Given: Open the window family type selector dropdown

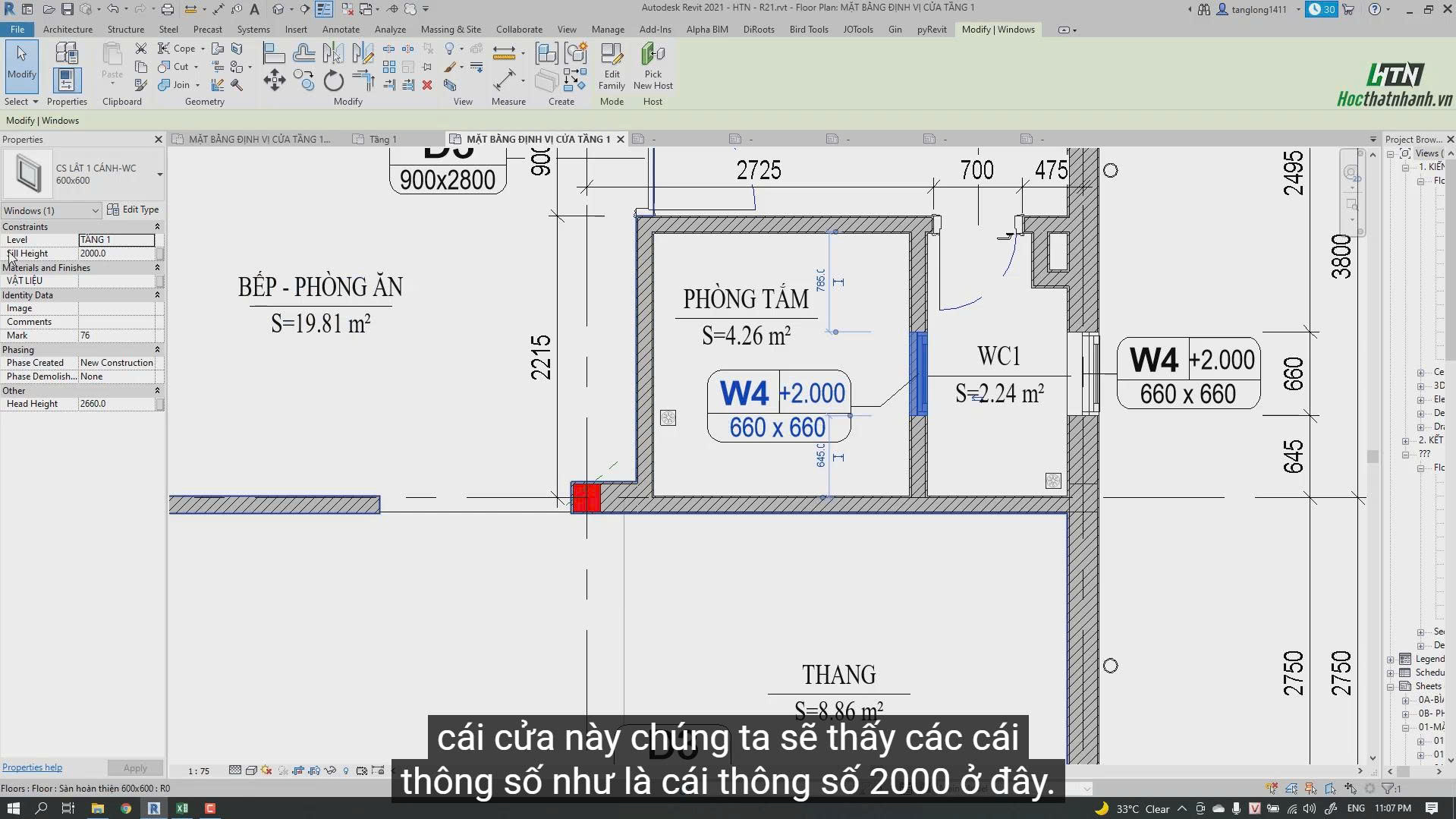Looking at the screenshot, I should coord(159,175).
